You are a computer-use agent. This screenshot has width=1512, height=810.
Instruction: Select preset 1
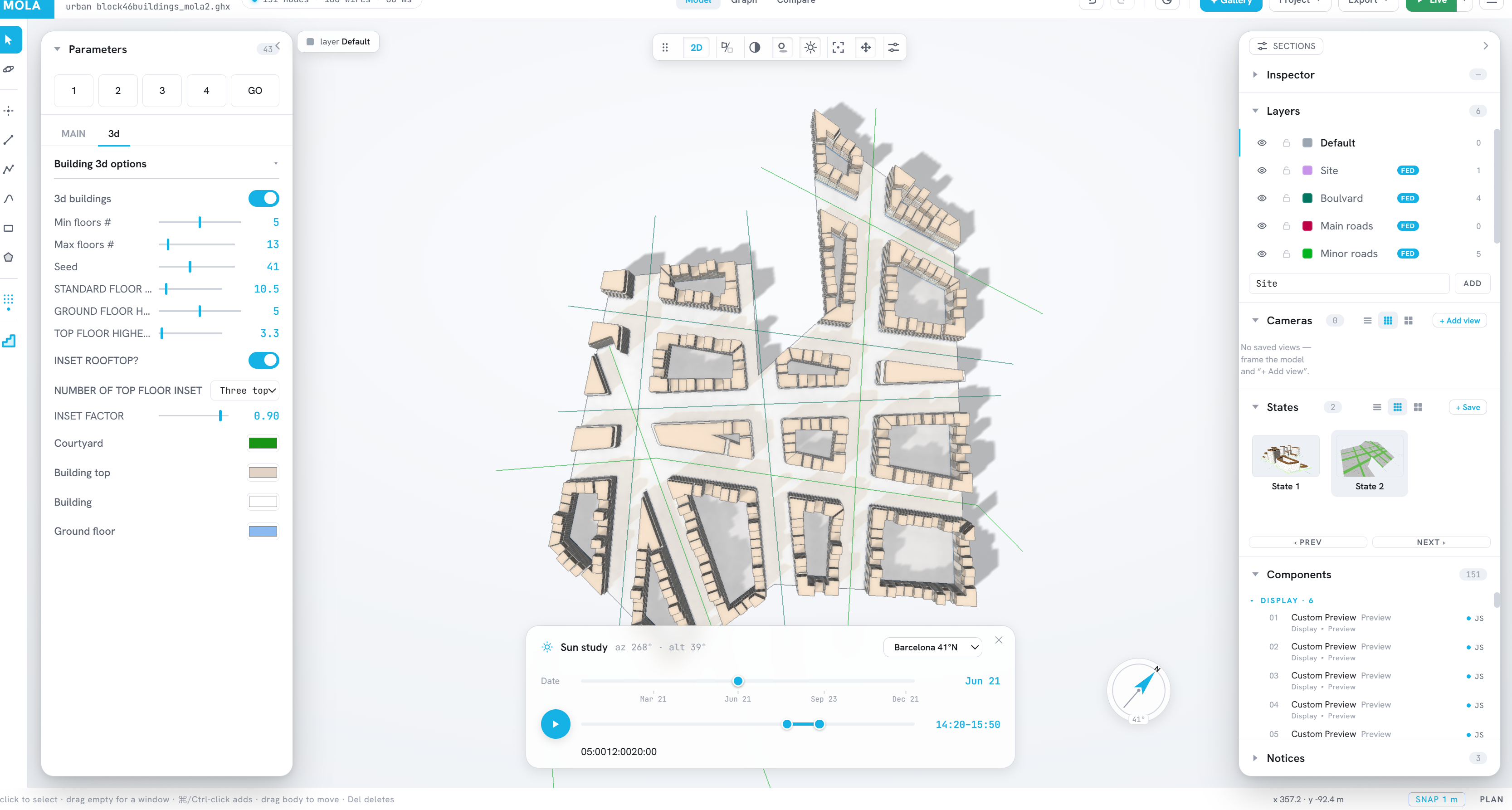73,90
